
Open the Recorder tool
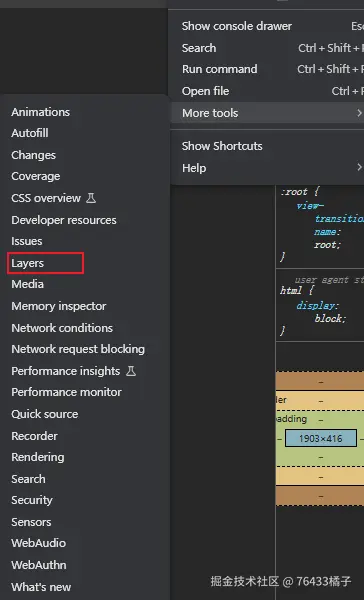[34, 436]
